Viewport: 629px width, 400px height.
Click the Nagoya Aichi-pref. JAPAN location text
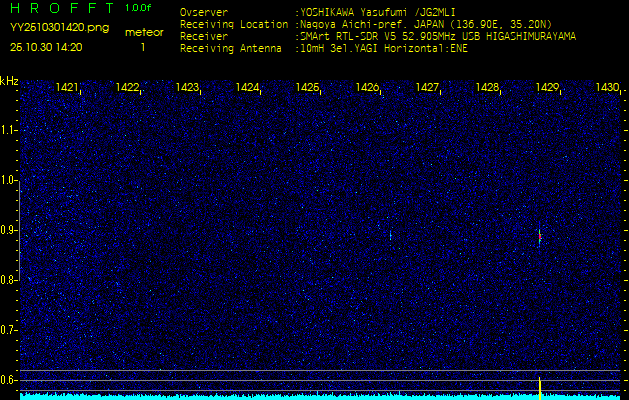tap(426, 24)
